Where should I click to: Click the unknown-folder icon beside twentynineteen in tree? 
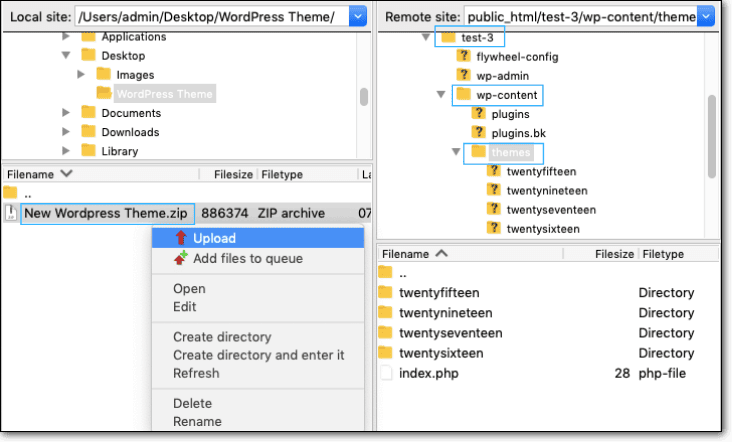[x=493, y=190]
